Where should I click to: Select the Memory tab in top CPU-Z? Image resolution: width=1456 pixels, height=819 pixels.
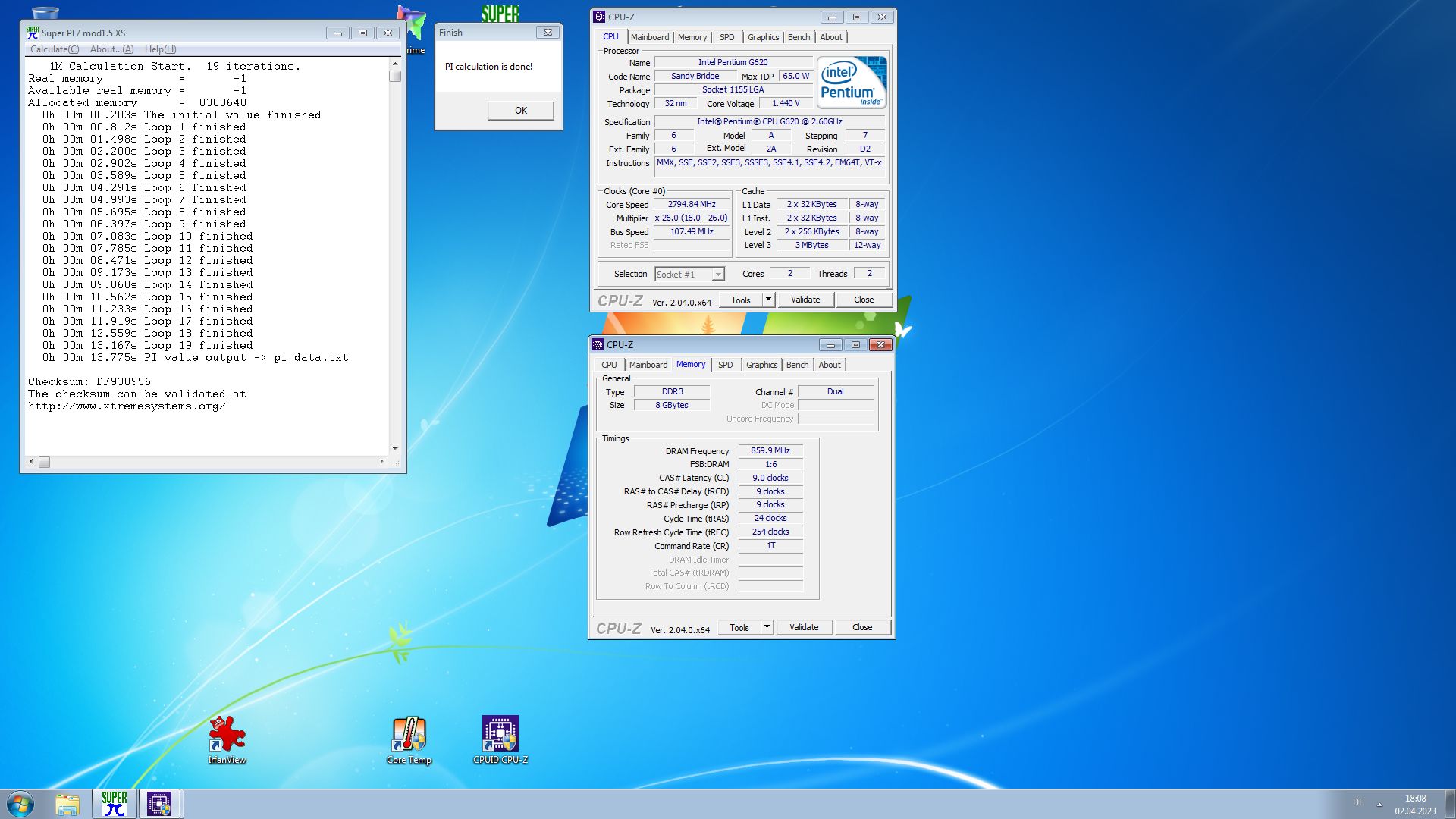692,37
